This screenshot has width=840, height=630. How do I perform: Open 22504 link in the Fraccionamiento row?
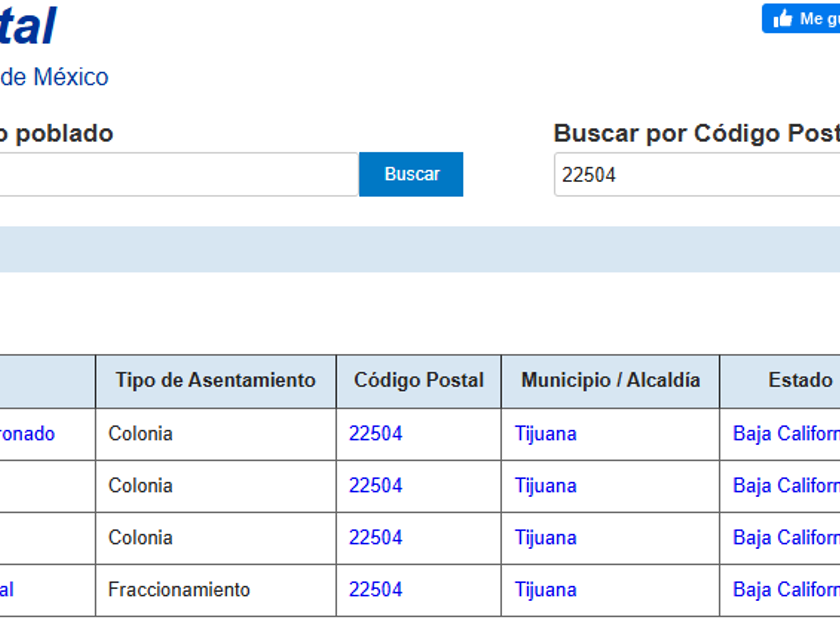[375, 590]
